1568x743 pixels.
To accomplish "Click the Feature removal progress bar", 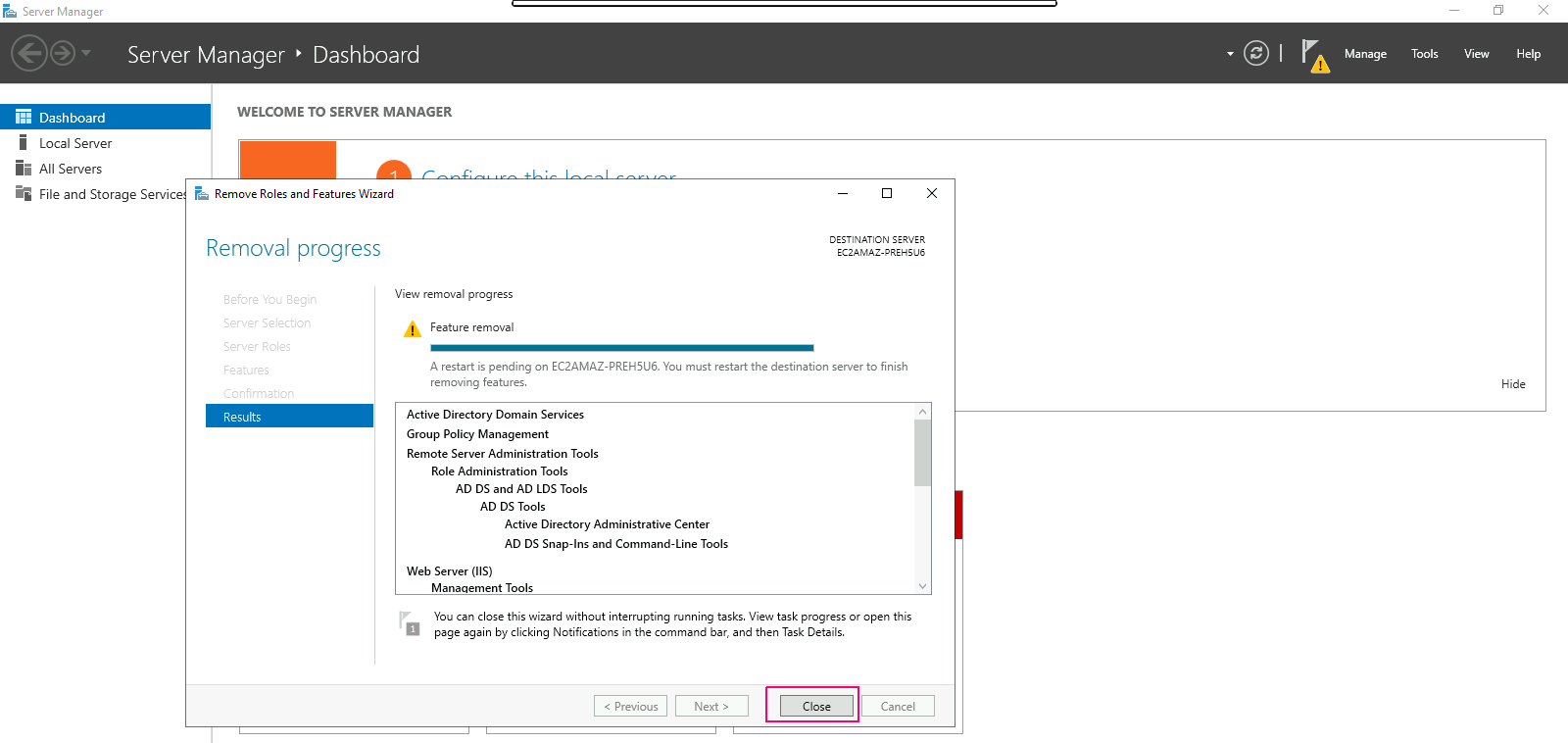I will point(622,348).
